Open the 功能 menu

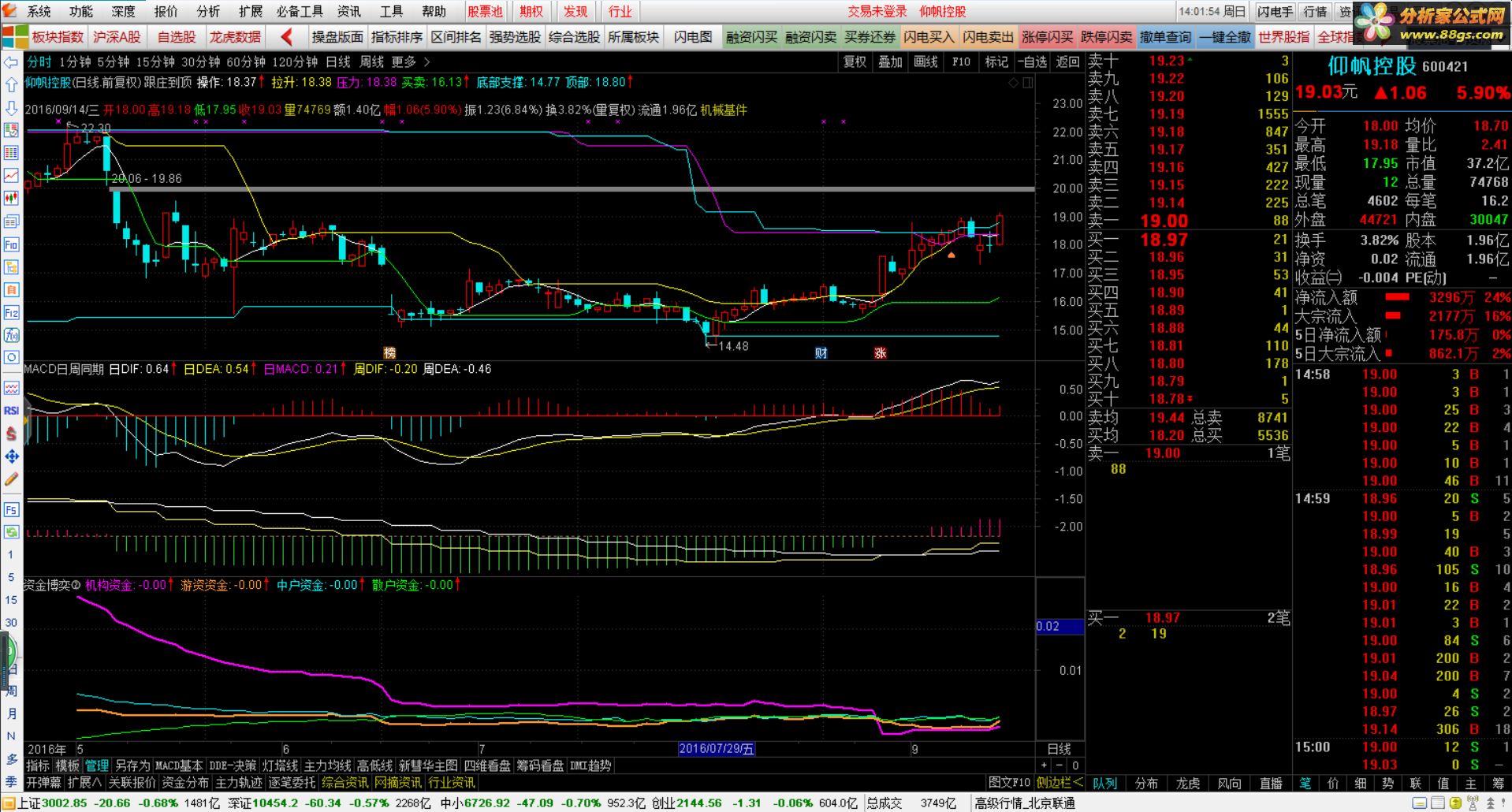point(80,11)
